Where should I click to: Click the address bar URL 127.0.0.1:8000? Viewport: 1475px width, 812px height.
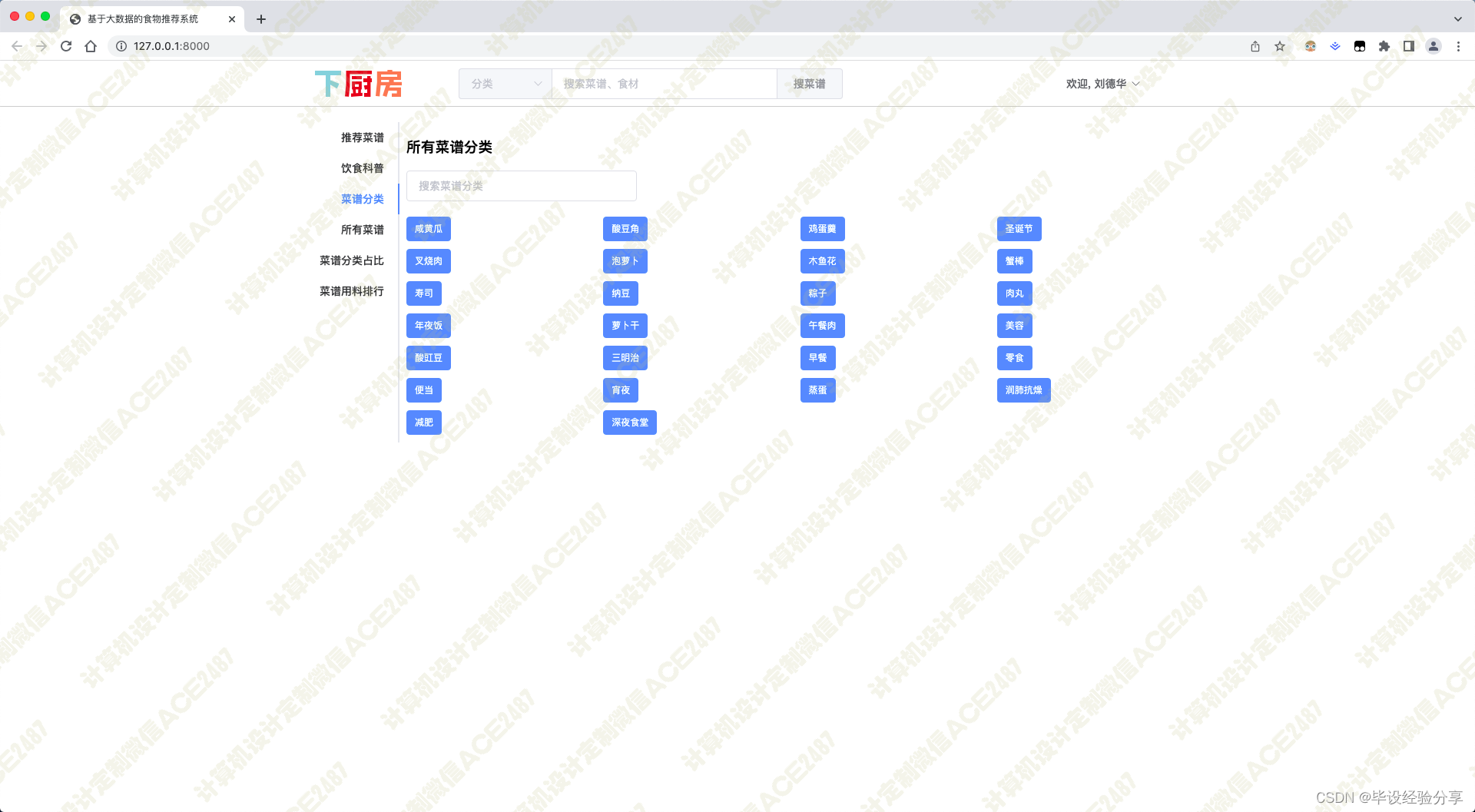pyautogui.click(x=171, y=46)
